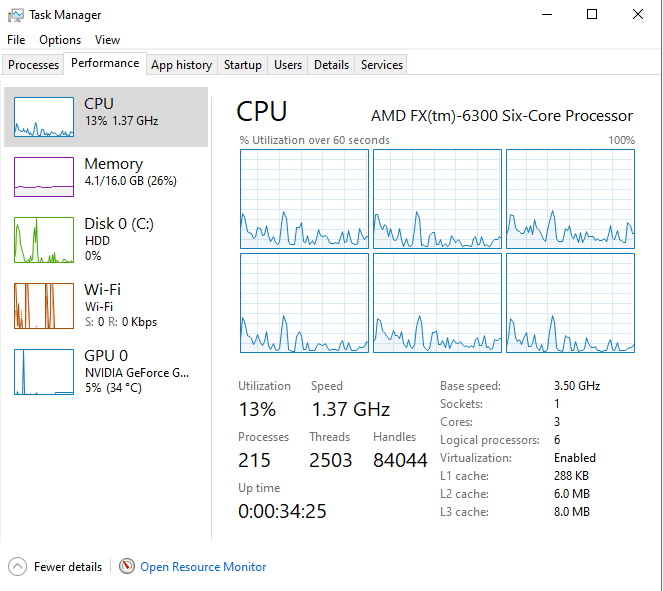Open the View menu
This screenshot has height=591, width=663.
point(107,40)
